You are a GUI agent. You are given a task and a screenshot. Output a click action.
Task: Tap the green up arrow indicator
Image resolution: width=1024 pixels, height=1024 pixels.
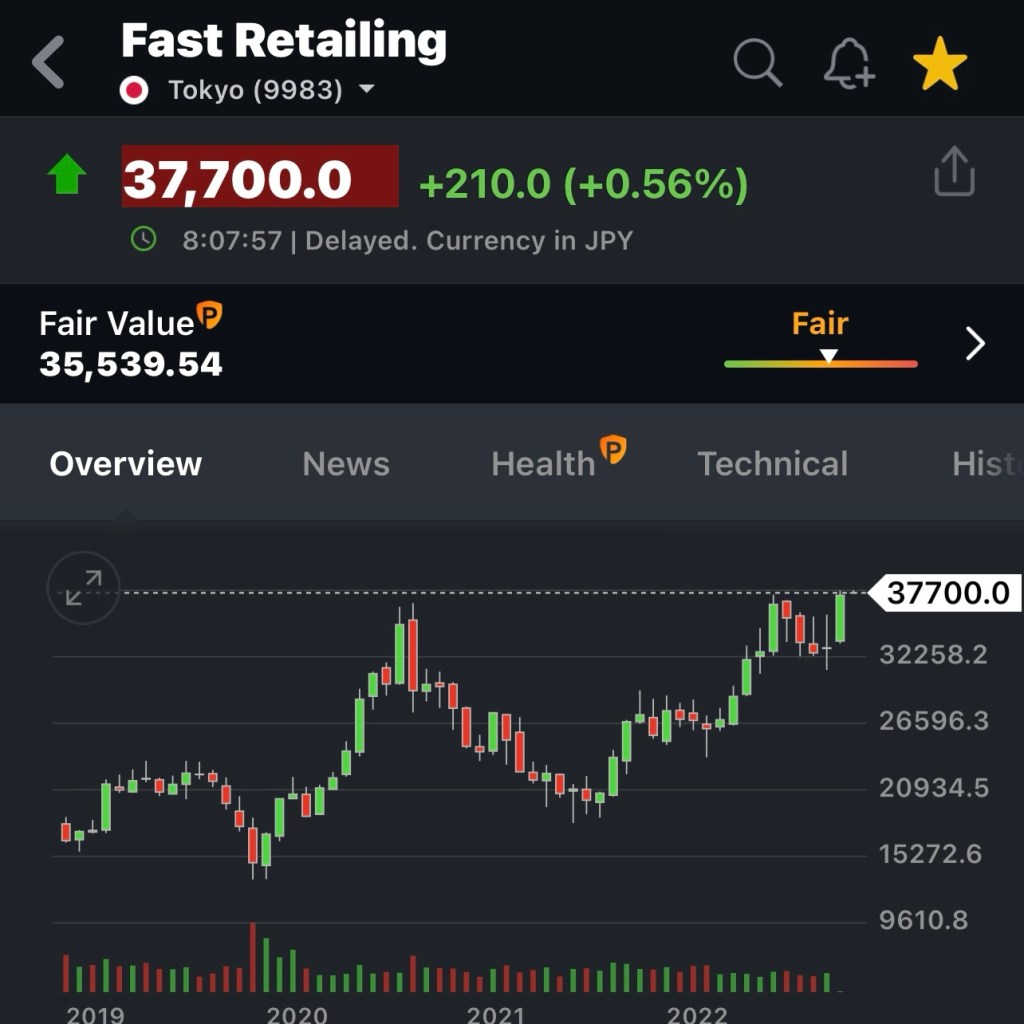point(67,176)
